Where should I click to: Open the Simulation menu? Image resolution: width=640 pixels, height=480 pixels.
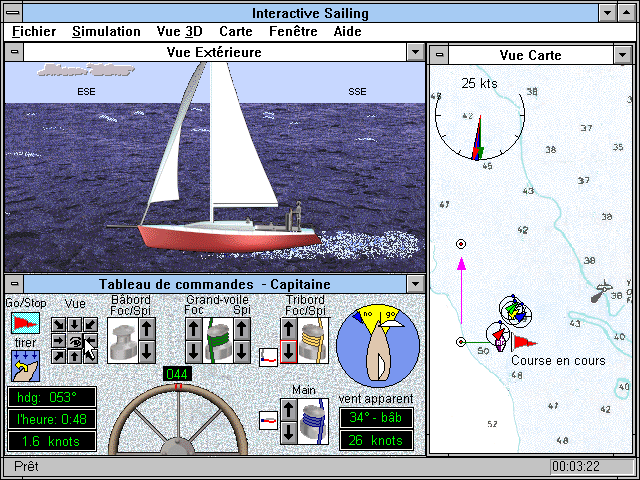click(x=106, y=31)
